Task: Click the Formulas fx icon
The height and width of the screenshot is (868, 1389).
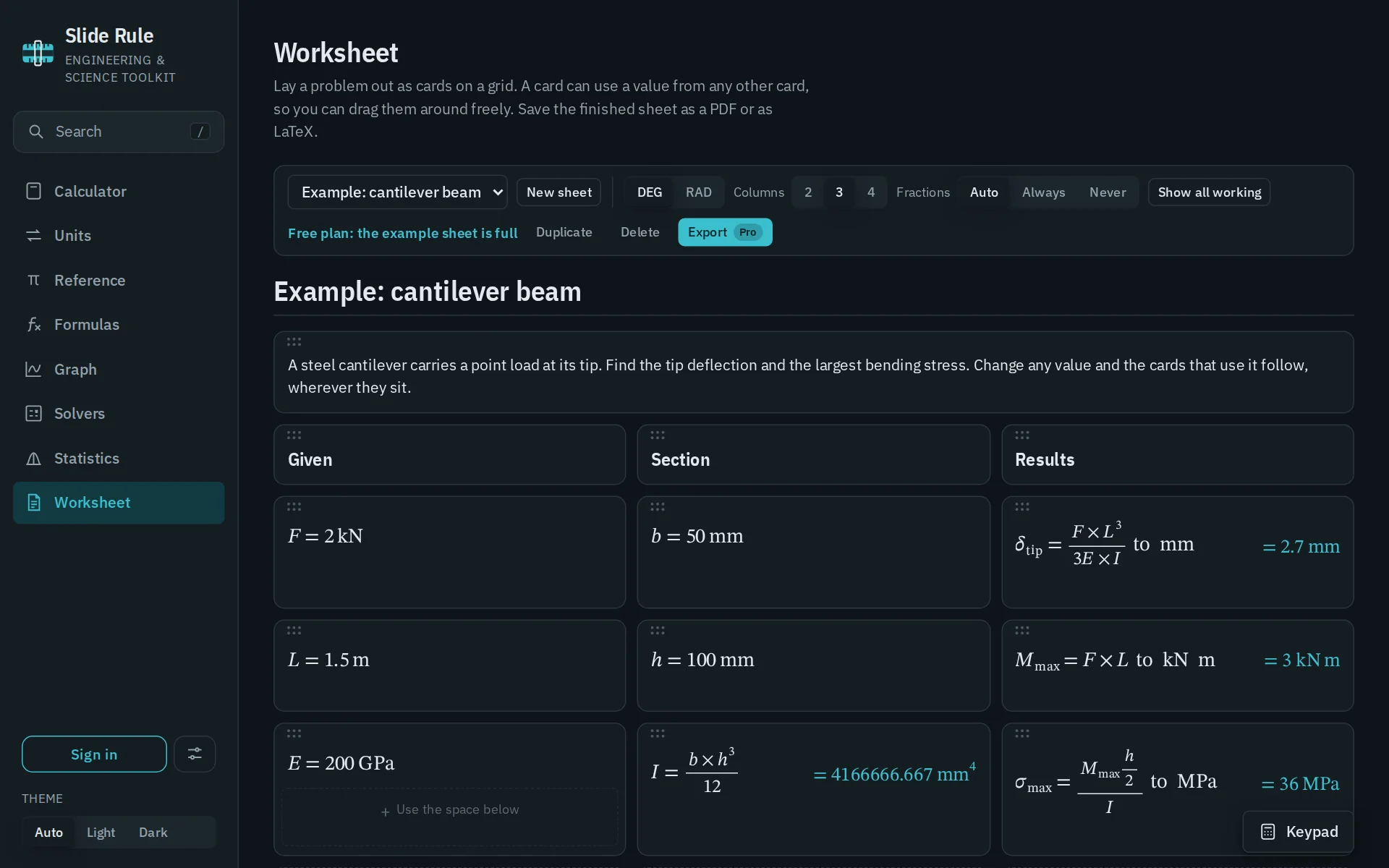Action: 33,325
